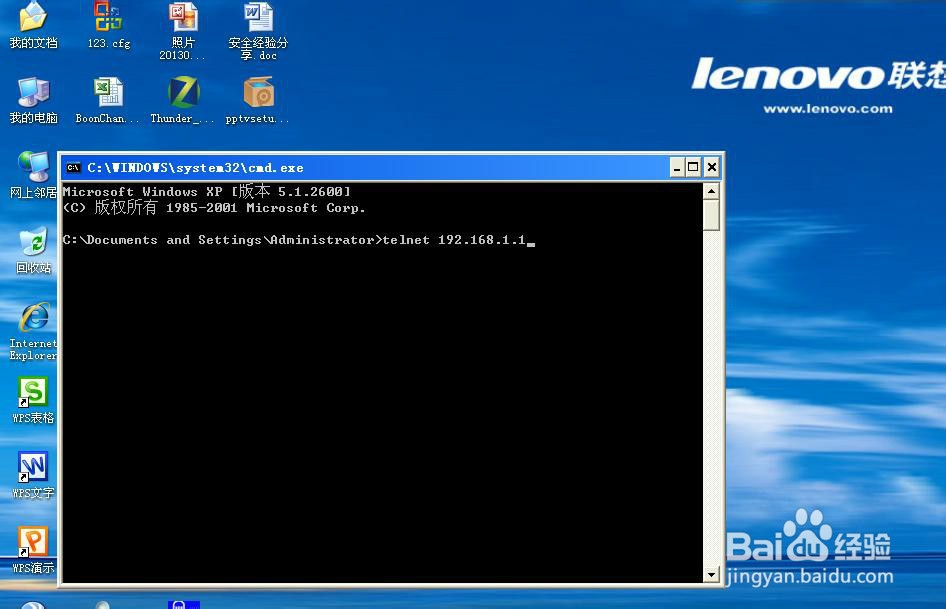Image resolution: width=946 pixels, height=609 pixels.
Task: Click the cmd vertical scrollbar thumb
Action: click(711, 215)
